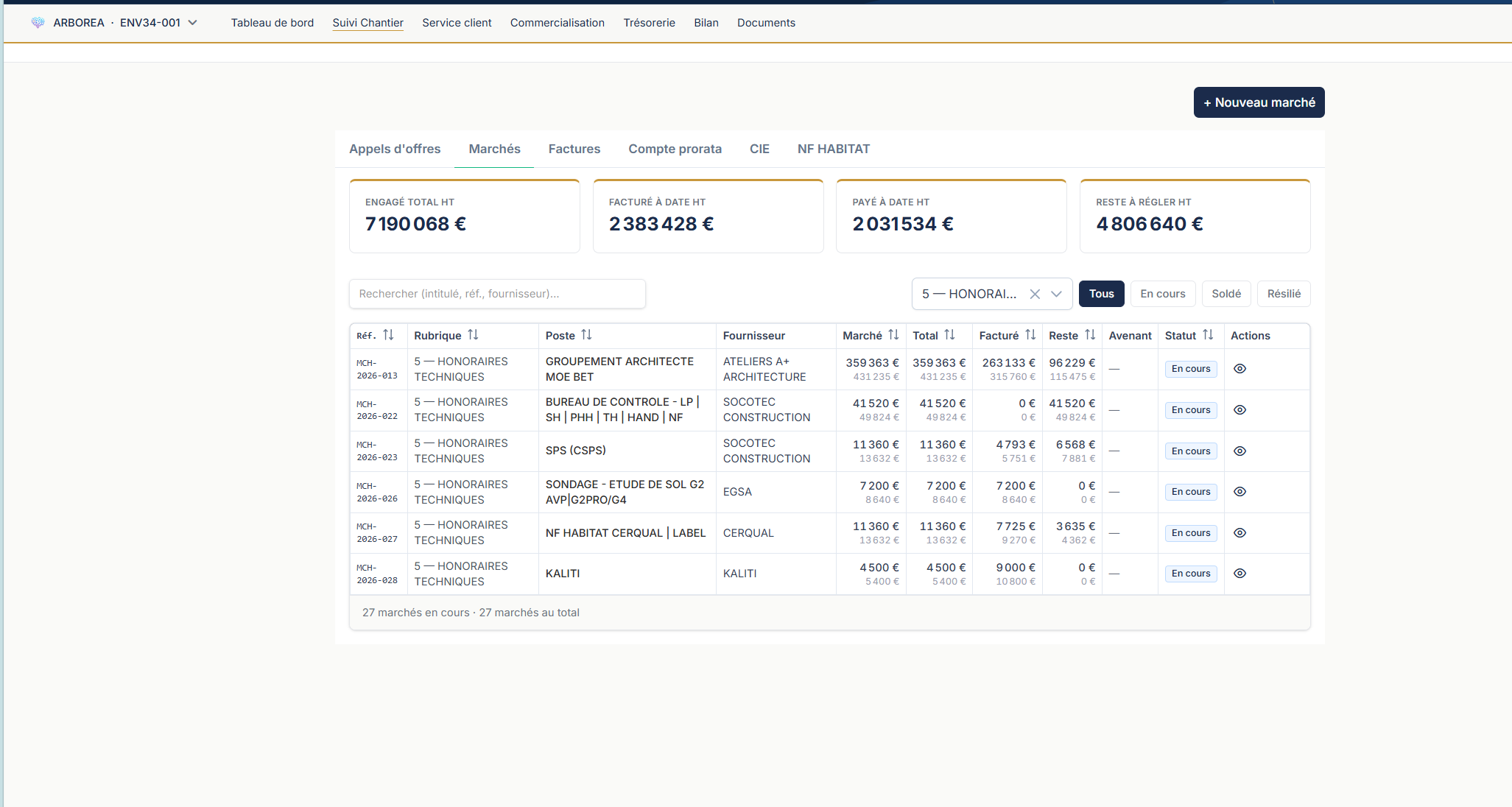Click En cours badge for CERQUAL row
Screen dimensions: 1512x807
(1191, 533)
